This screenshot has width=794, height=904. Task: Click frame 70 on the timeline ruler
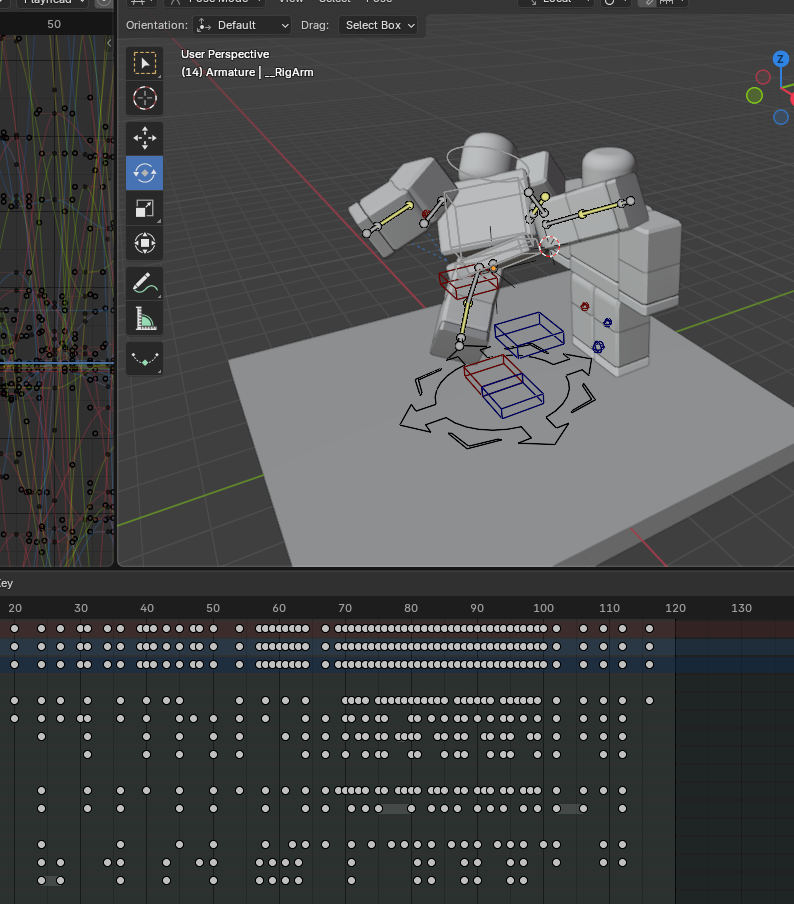point(345,608)
